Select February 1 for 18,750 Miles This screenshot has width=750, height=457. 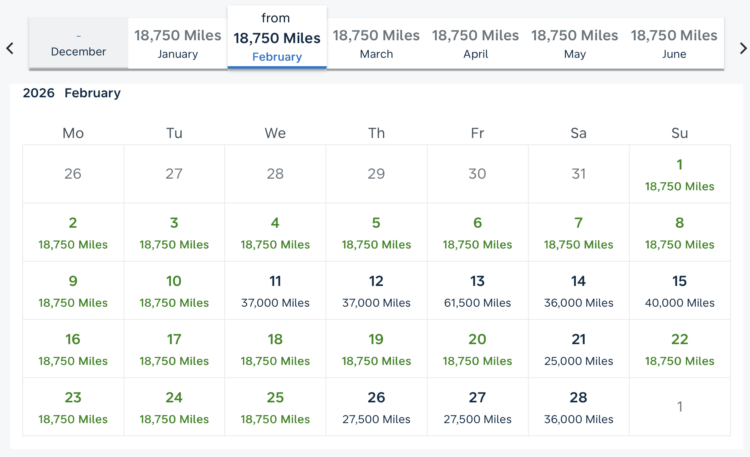pyautogui.click(x=679, y=174)
